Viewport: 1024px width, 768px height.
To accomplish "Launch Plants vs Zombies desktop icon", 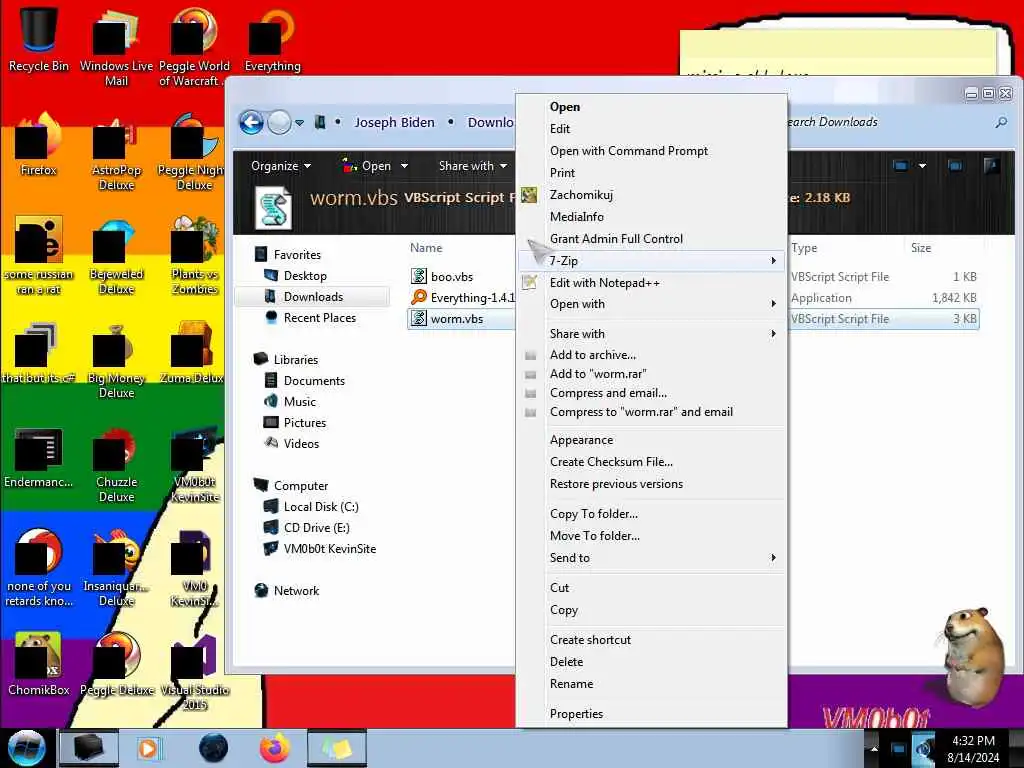I will click(x=195, y=257).
